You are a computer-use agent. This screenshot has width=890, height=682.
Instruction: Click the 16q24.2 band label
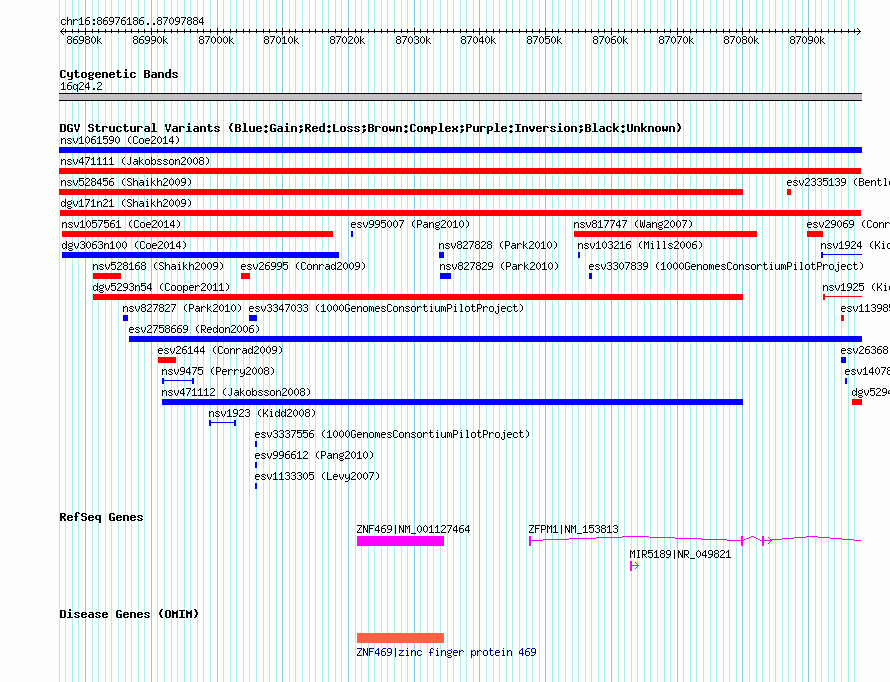[81, 86]
